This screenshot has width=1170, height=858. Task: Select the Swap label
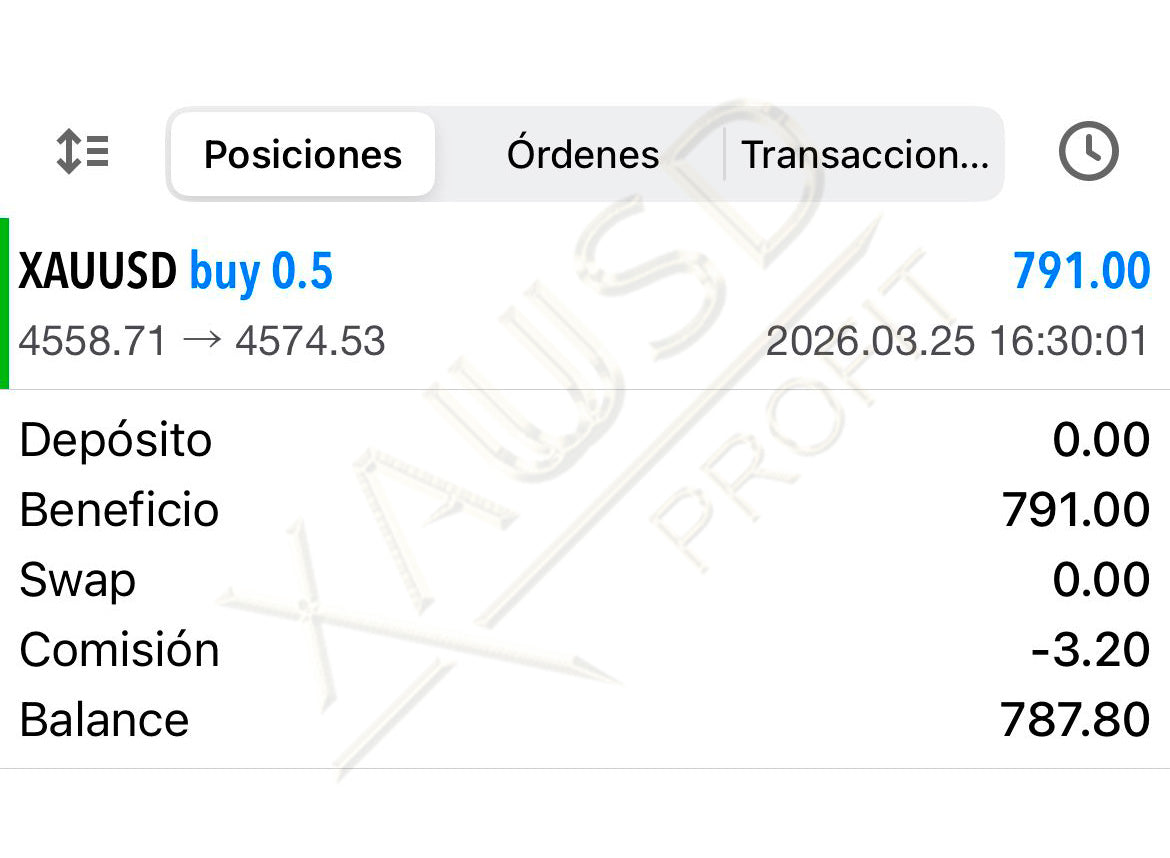point(78,580)
